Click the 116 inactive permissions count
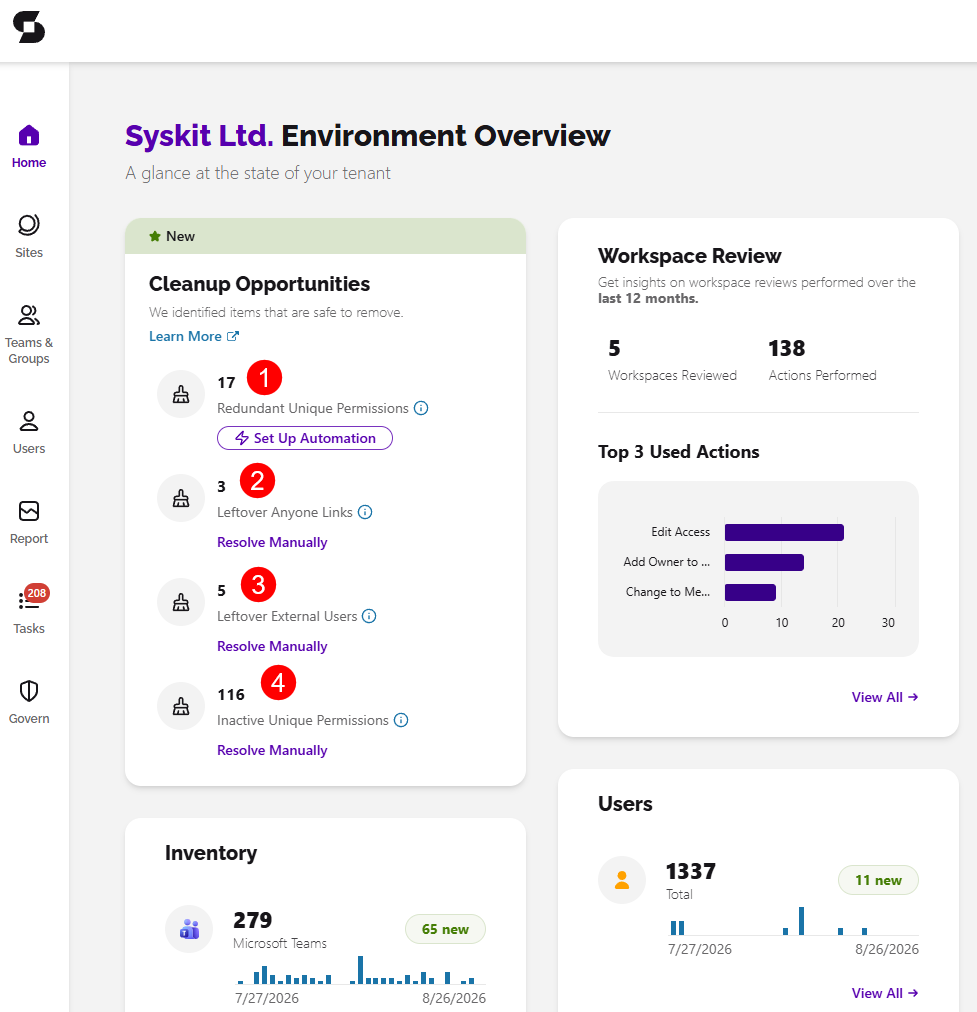This screenshot has height=1012, width=977. coord(231,694)
